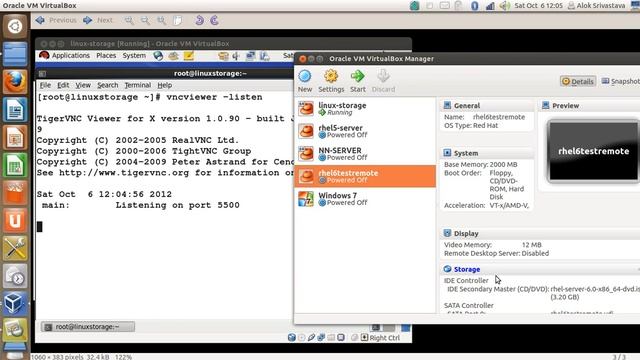The height and width of the screenshot is (360, 640).
Task: Open the guest Applications menu
Action: point(70,56)
